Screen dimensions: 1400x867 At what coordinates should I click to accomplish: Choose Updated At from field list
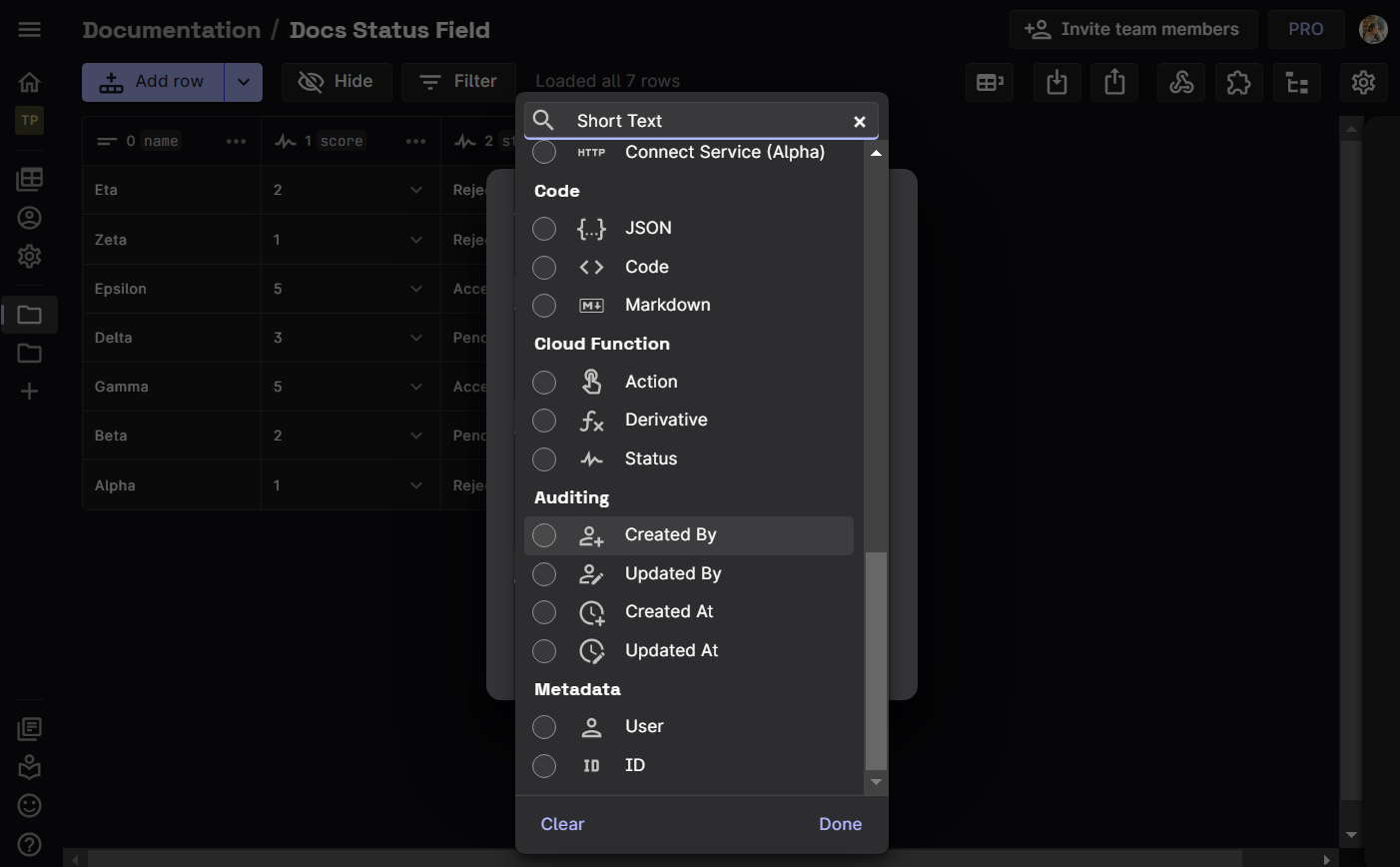tap(671, 651)
